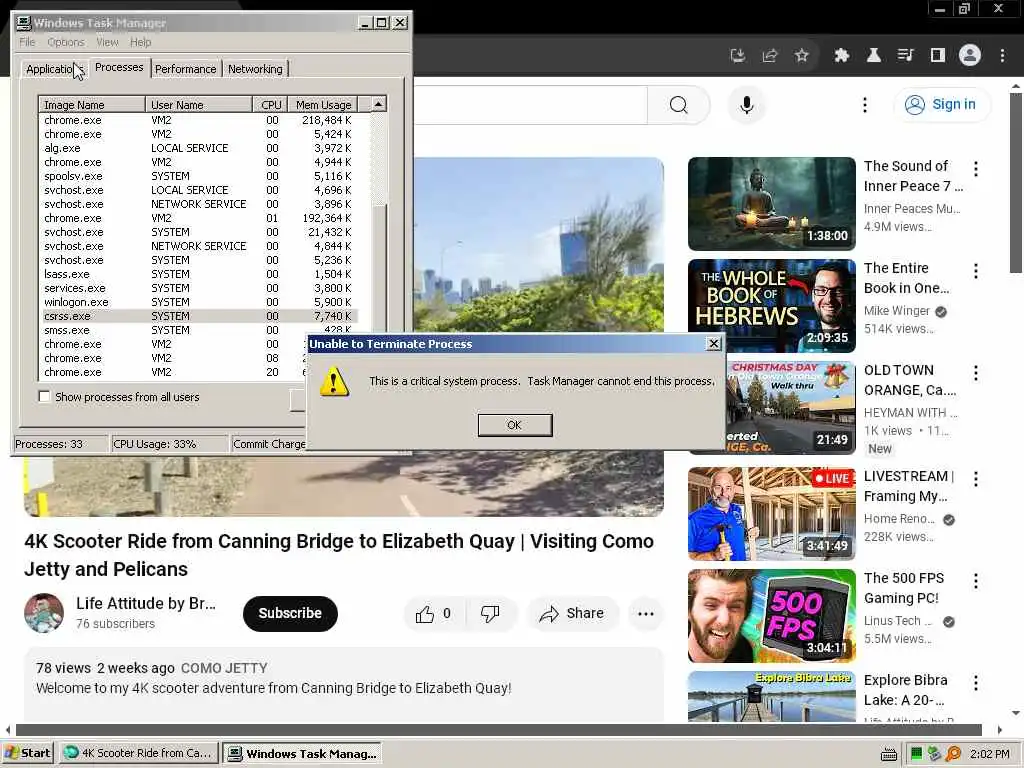The width and height of the screenshot is (1024, 768).
Task: Open options menu for Explore Bibra Lake video
Action: (x=976, y=683)
